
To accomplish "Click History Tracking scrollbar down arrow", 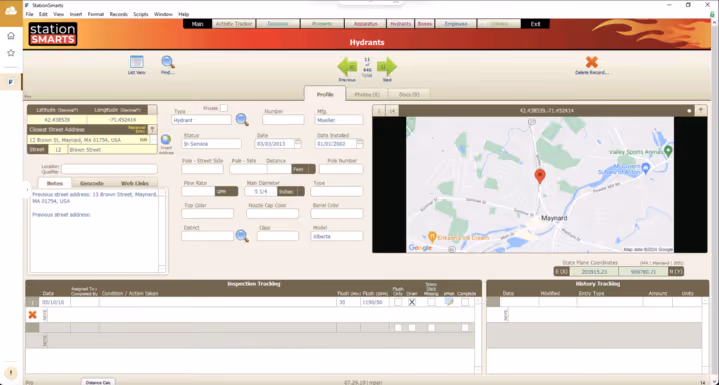I will pyautogui.click(x=705, y=369).
